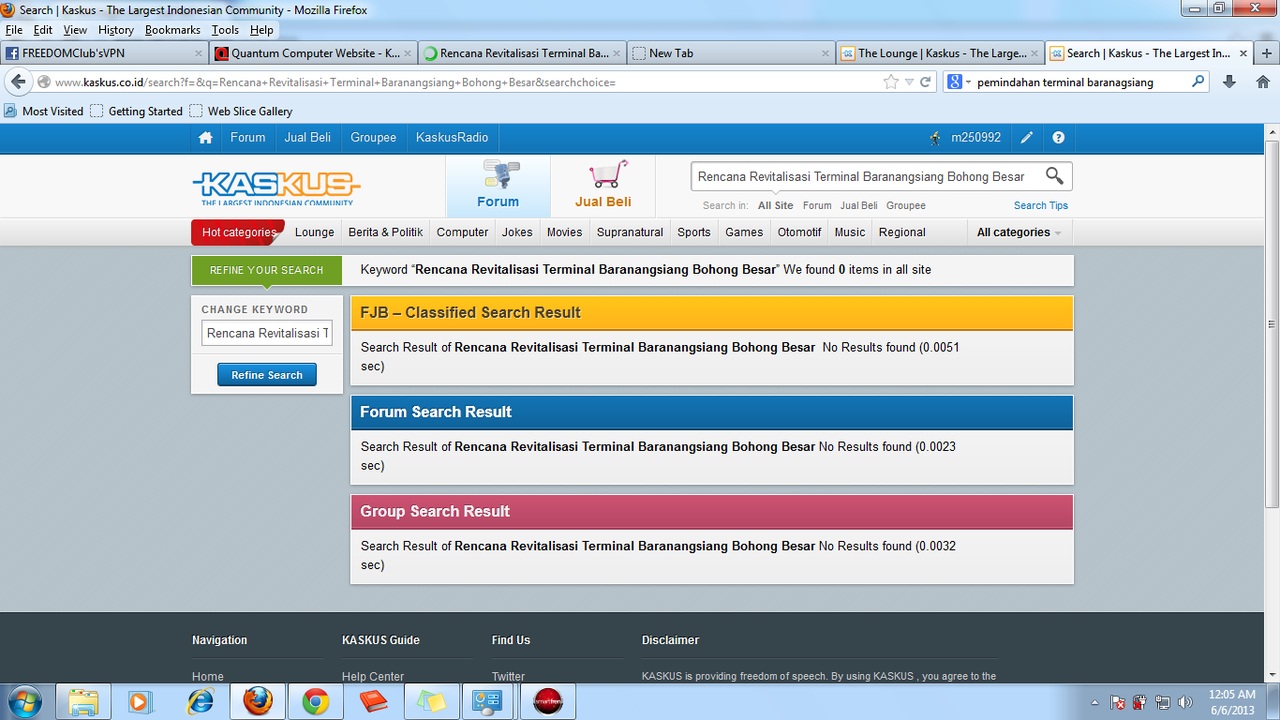
Task: Click username m250992
Action: click(976, 138)
